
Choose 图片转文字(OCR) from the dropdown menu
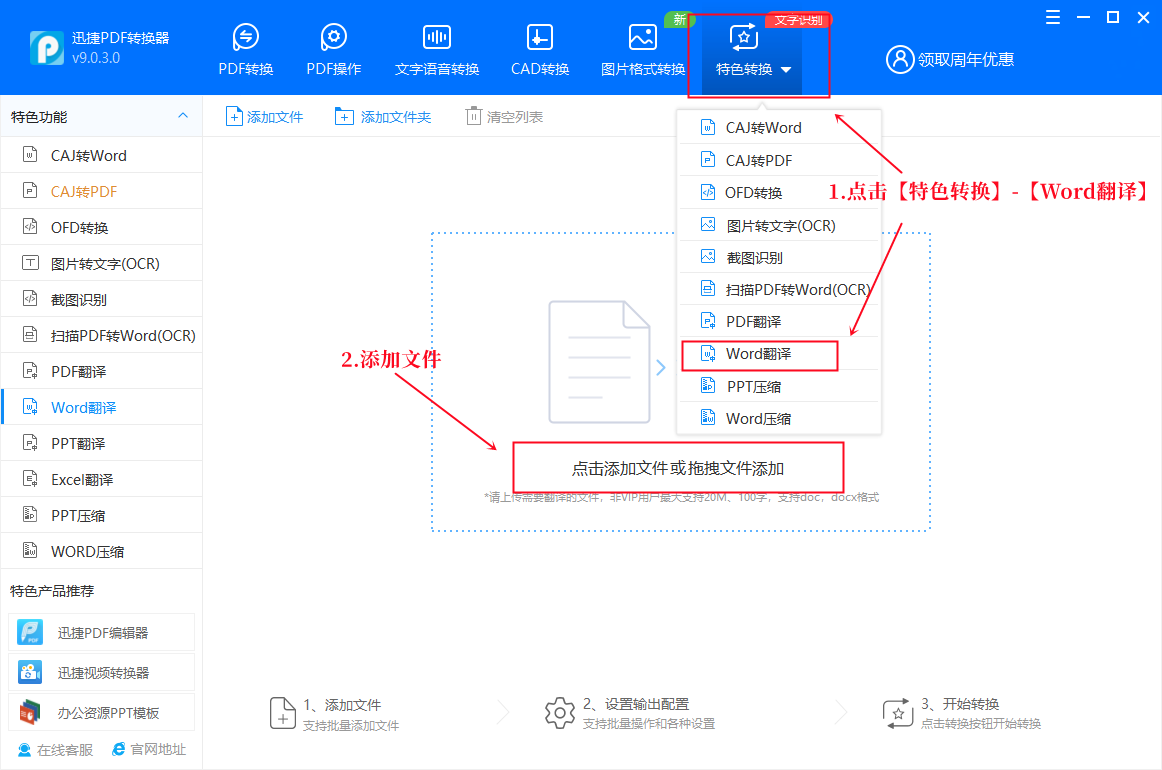coord(779,225)
